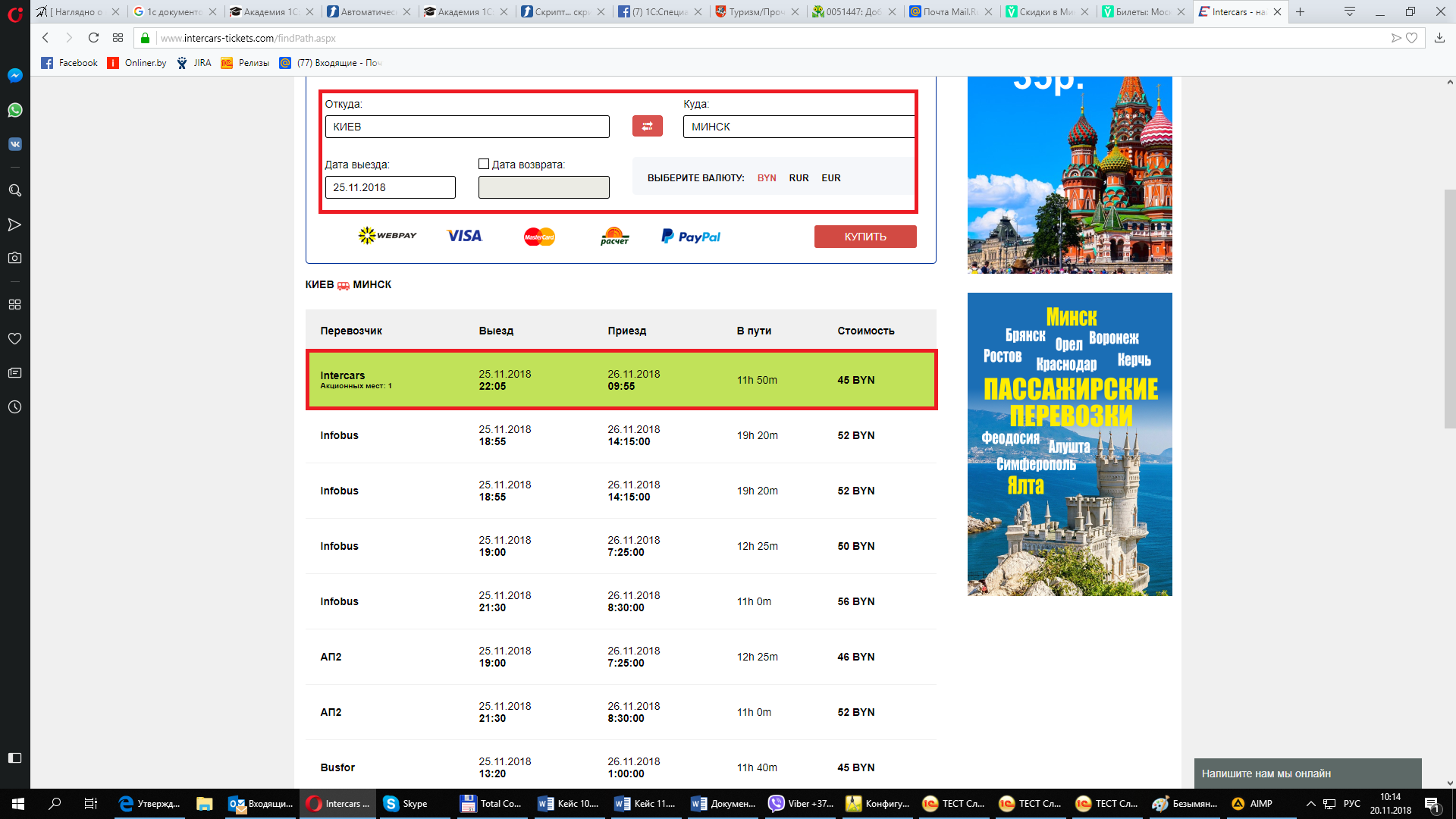Click the sidebar search icon
This screenshot has width=1456, height=819.
point(14,190)
